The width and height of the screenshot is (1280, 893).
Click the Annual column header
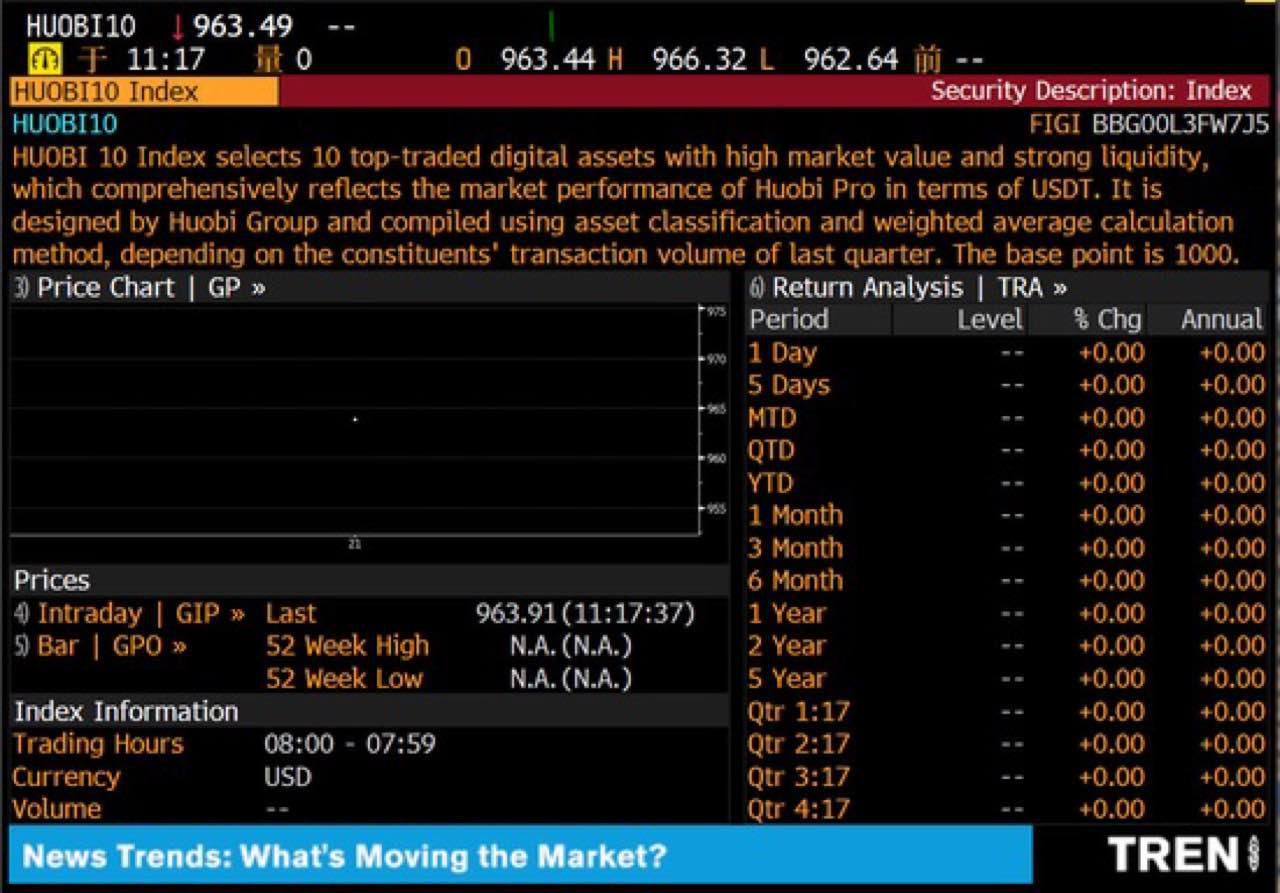tap(1222, 320)
